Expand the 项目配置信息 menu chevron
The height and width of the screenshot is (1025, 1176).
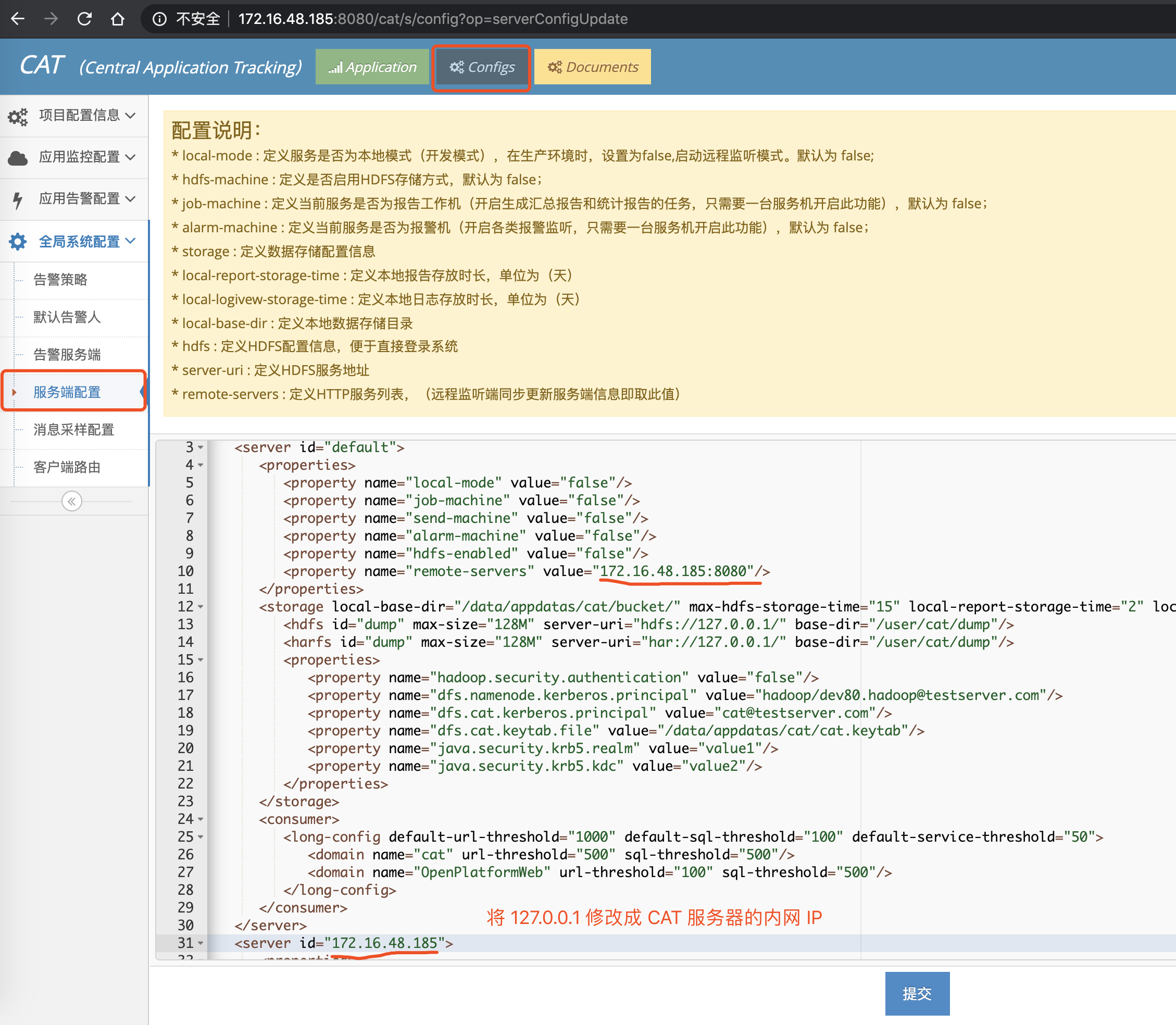pyautogui.click(x=130, y=116)
